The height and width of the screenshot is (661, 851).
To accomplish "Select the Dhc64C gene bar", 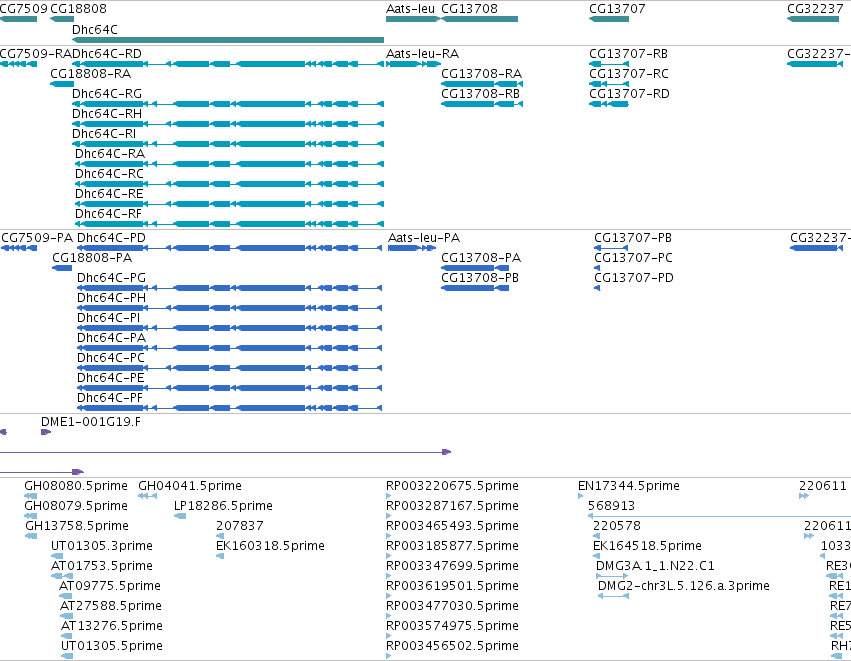I will point(228,40).
